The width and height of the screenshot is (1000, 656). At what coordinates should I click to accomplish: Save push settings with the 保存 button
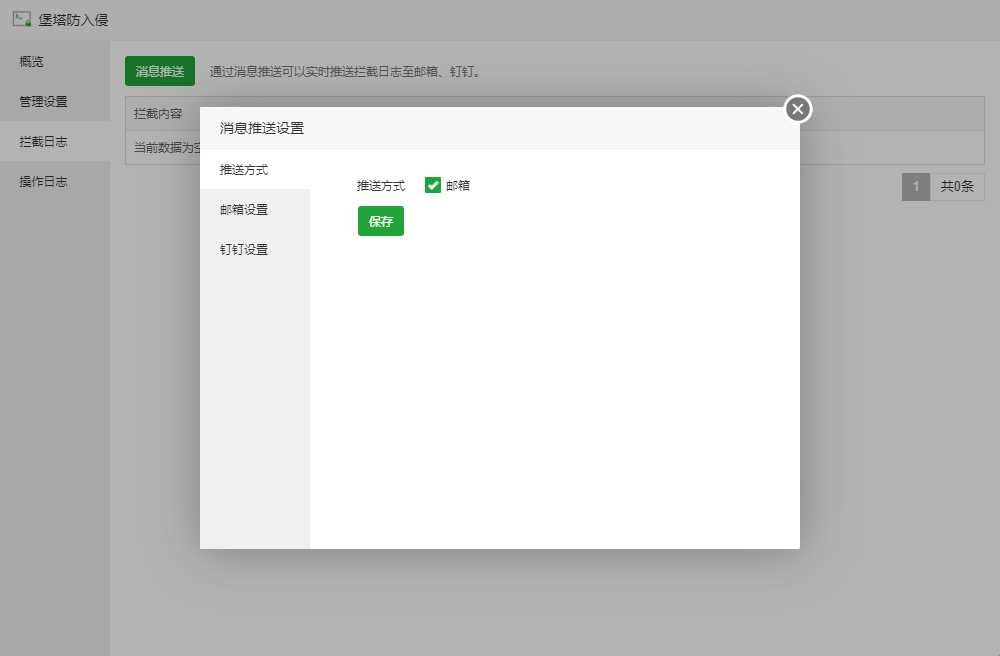coord(380,221)
